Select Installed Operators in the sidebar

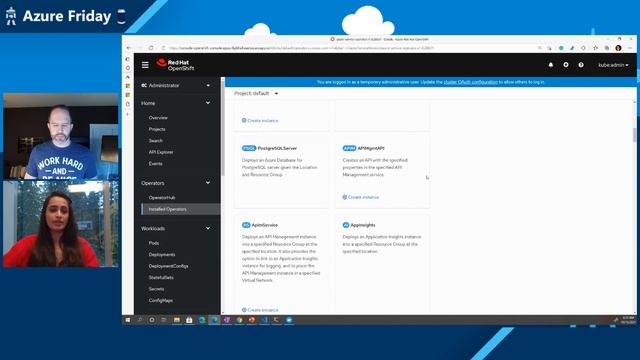180,209
